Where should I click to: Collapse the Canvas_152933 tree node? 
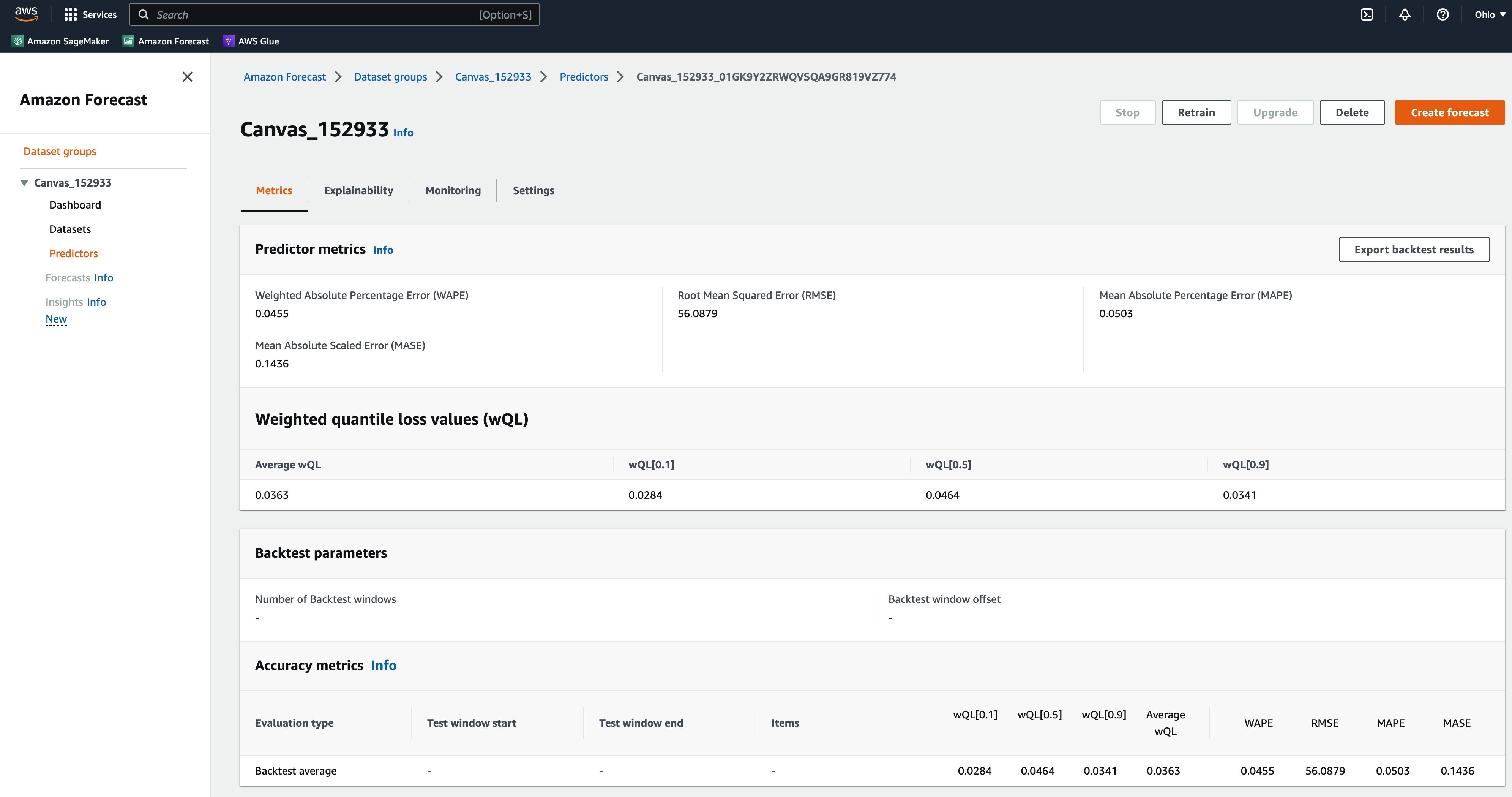click(x=24, y=183)
